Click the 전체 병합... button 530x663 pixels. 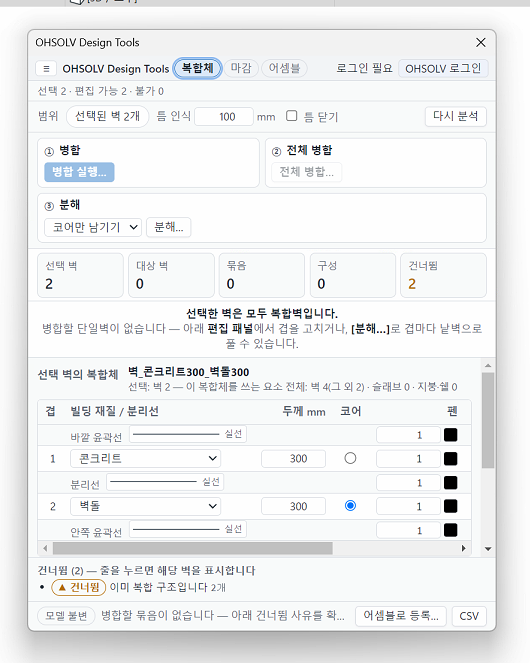[306, 172]
